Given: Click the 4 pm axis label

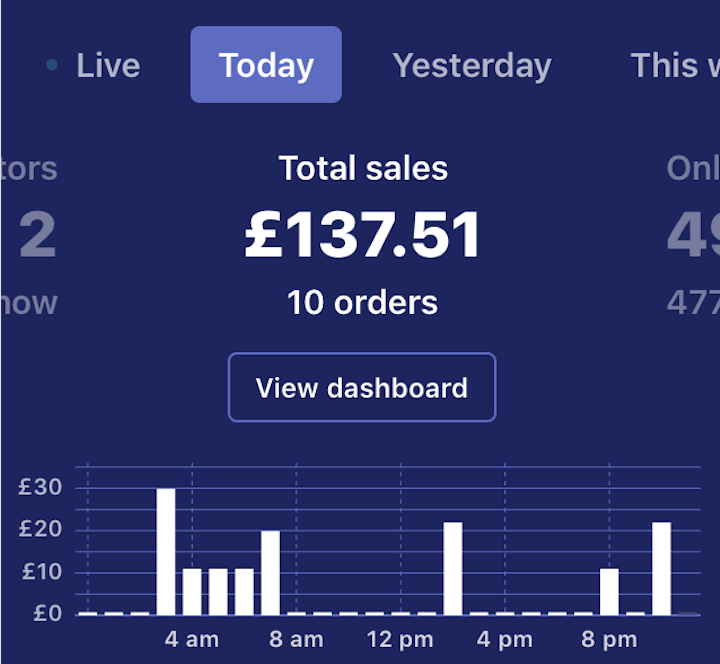Looking at the screenshot, I should pos(504,640).
